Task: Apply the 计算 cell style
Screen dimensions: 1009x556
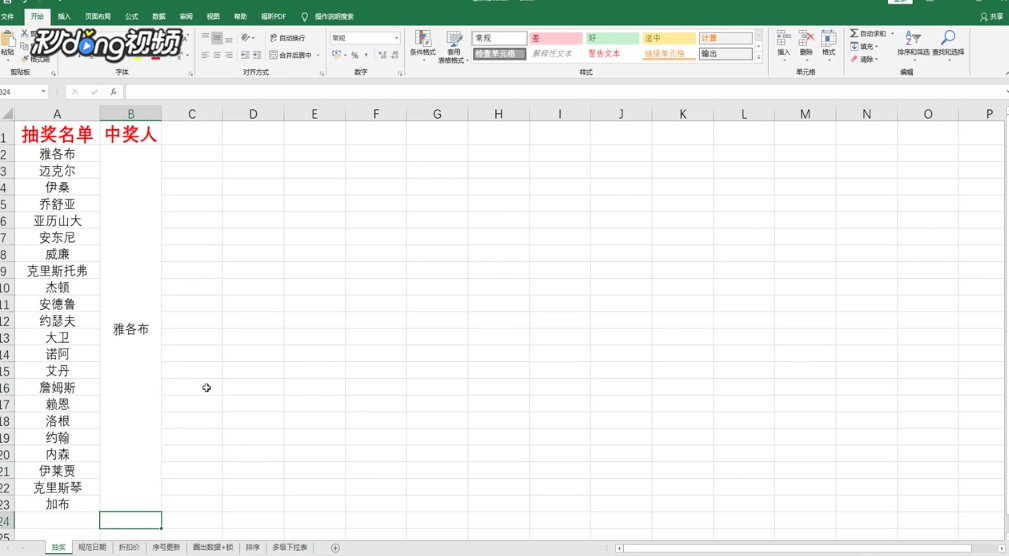Action: coord(726,38)
